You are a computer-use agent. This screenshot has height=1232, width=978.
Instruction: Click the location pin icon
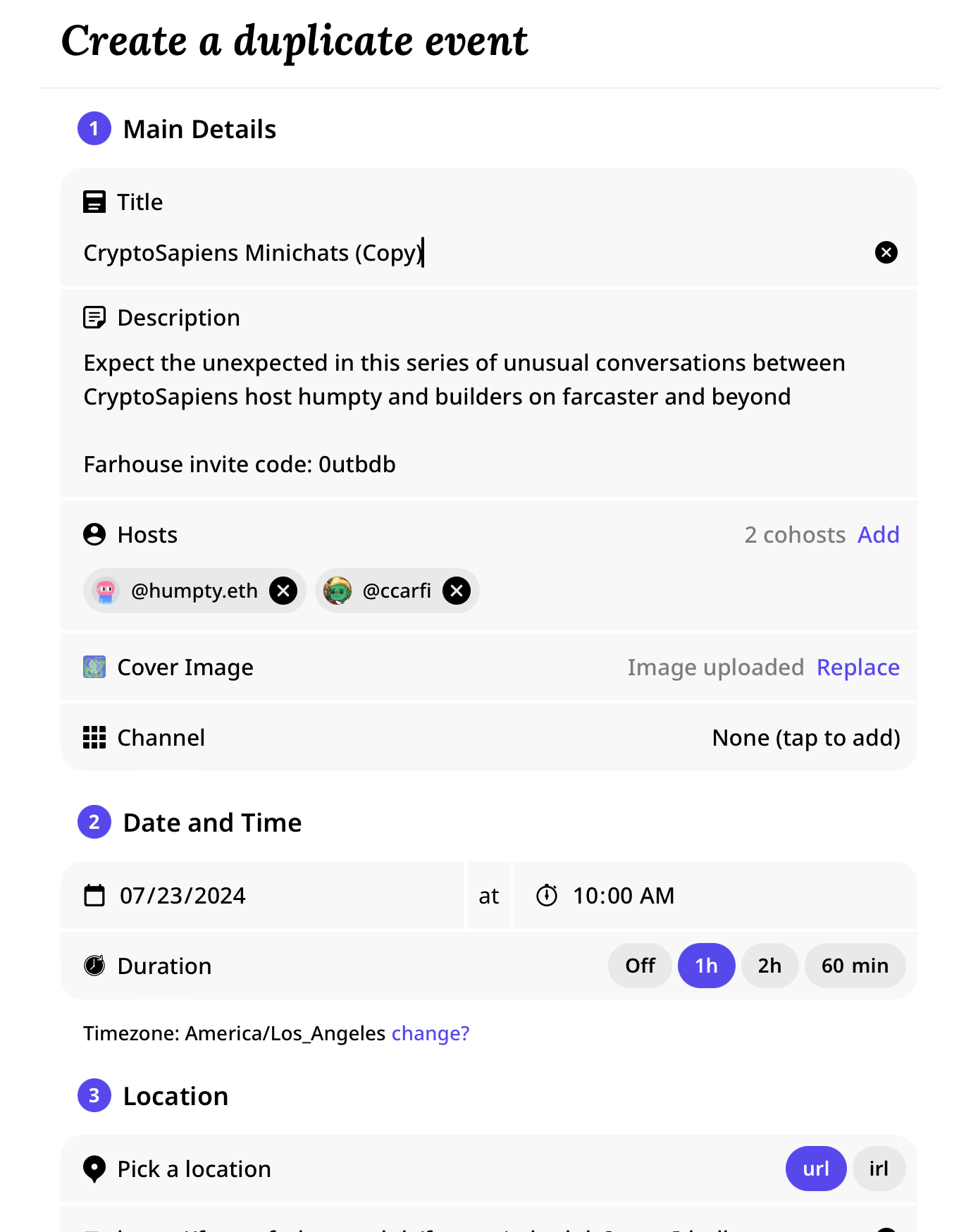[x=94, y=1169]
